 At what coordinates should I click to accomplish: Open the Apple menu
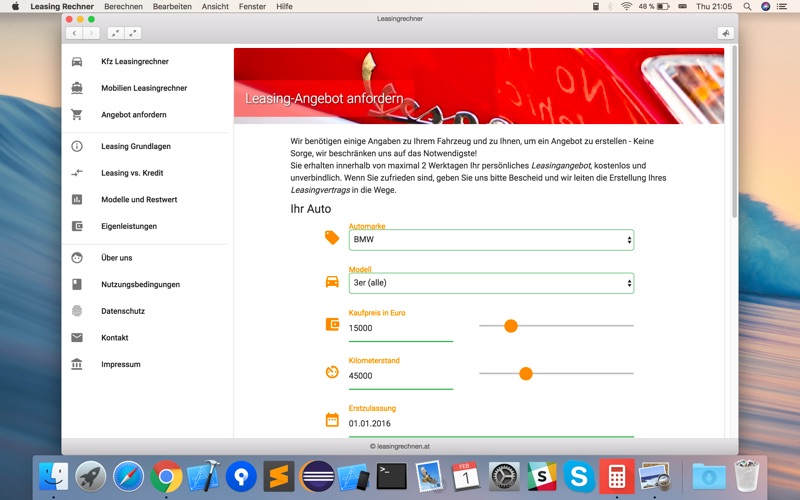[15, 6]
